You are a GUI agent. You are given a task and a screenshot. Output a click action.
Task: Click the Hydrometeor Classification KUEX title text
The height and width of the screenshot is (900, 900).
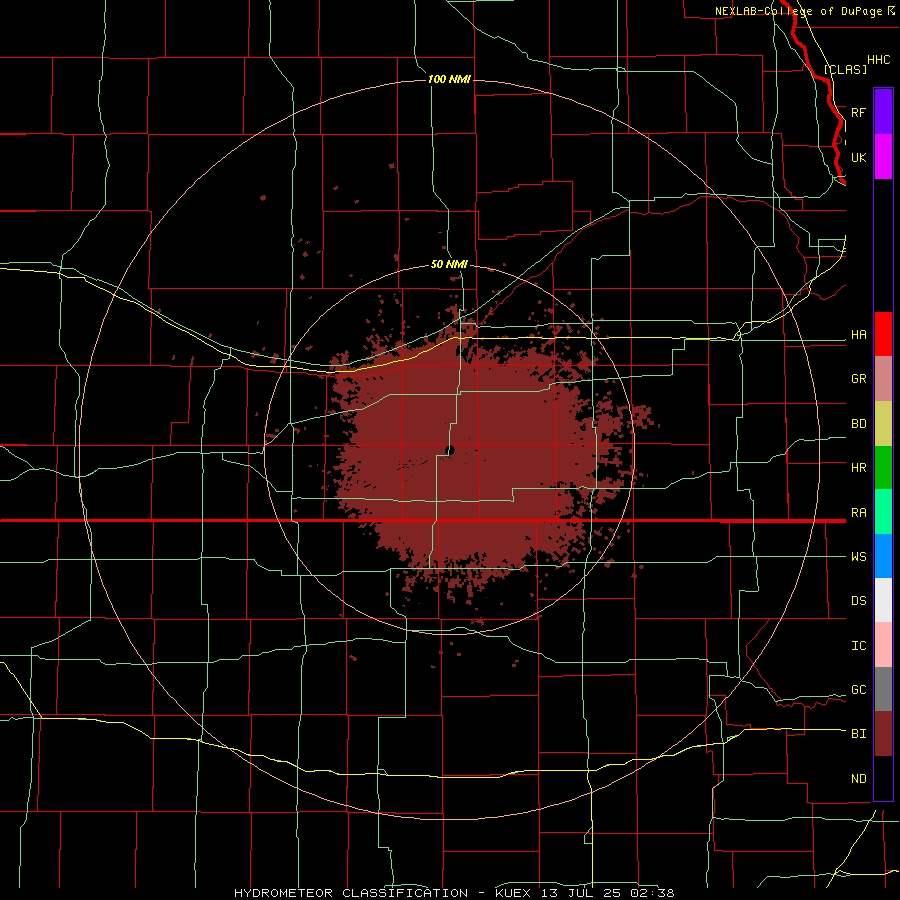454,893
